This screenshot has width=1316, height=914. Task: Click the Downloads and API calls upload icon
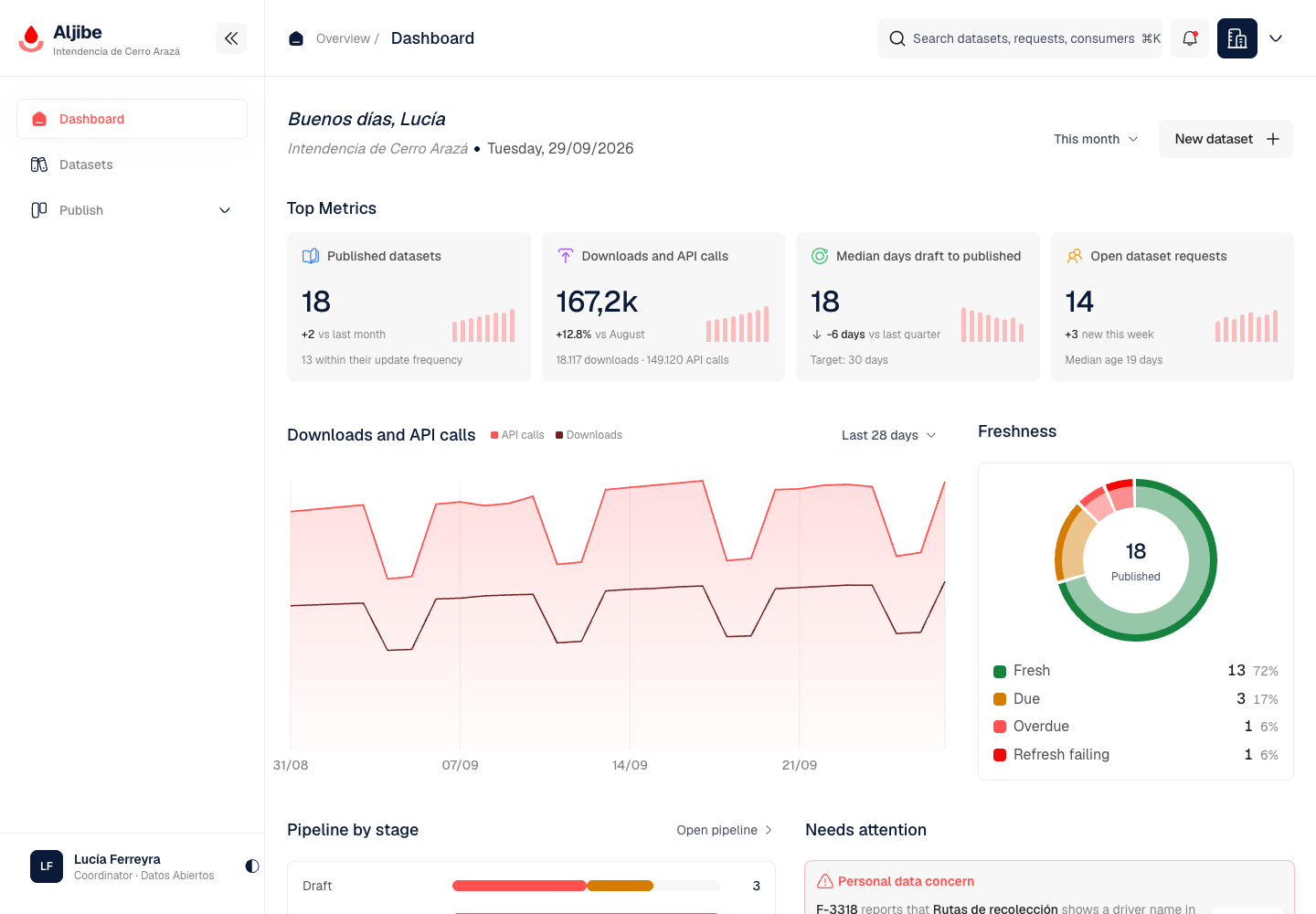566,256
